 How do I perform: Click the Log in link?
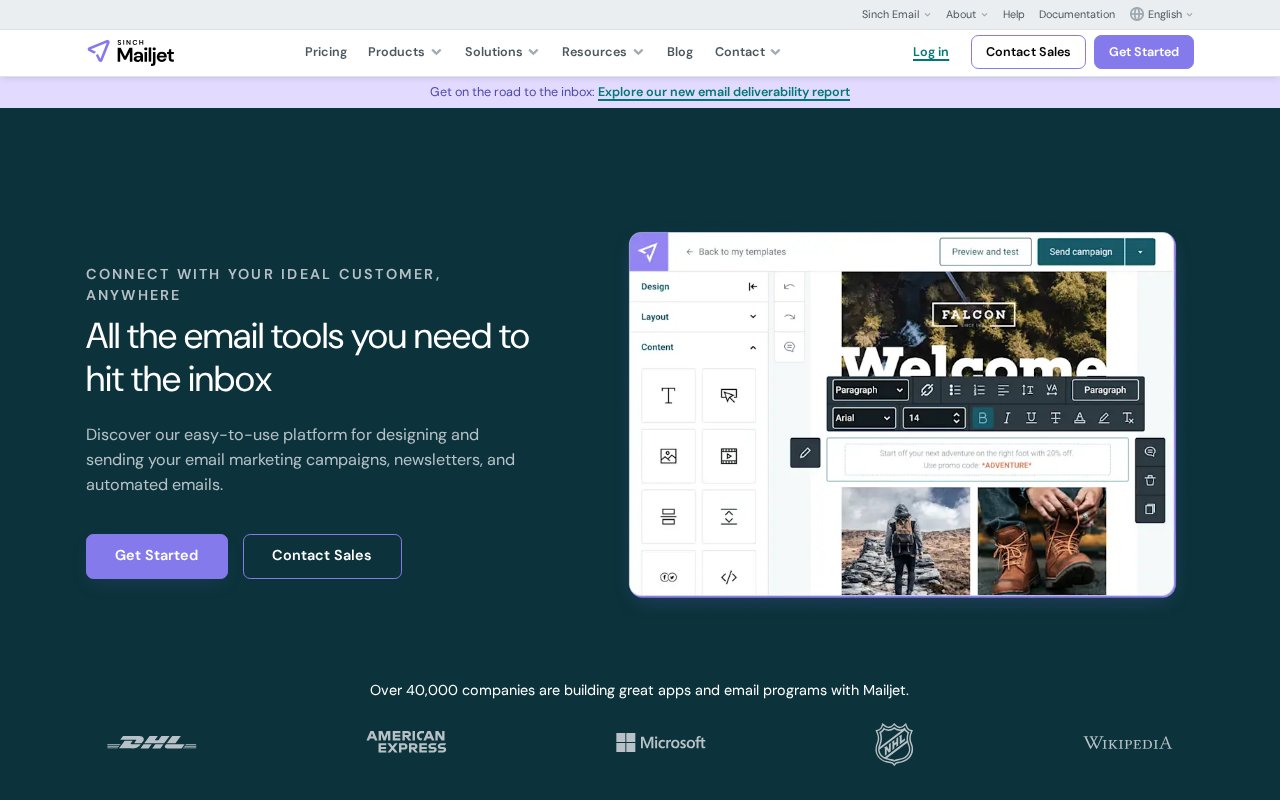(x=931, y=52)
